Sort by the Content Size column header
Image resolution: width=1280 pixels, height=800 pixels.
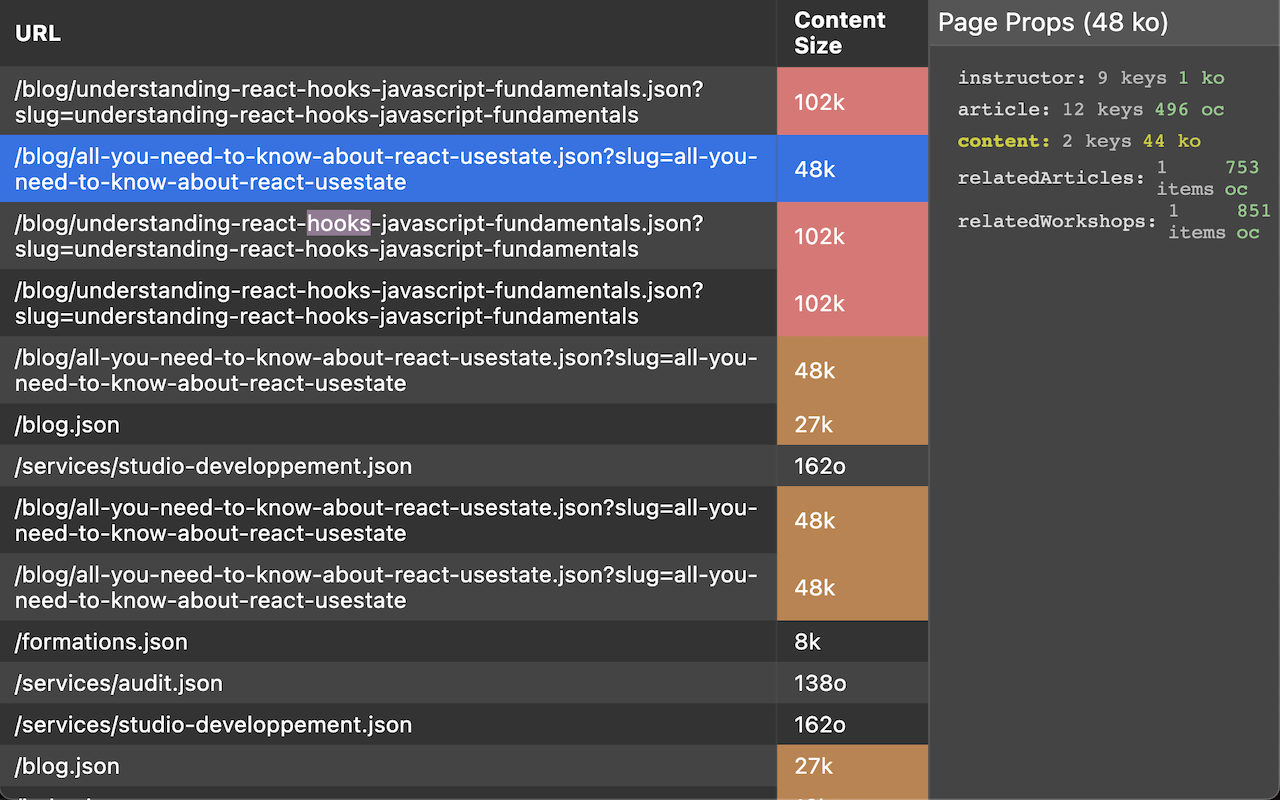click(839, 33)
